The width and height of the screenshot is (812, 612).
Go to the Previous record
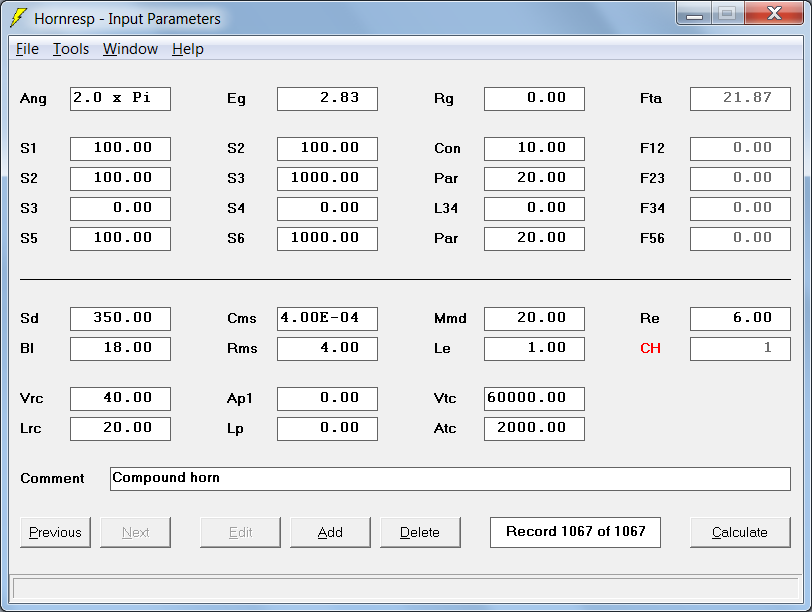(x=55, y=532)
